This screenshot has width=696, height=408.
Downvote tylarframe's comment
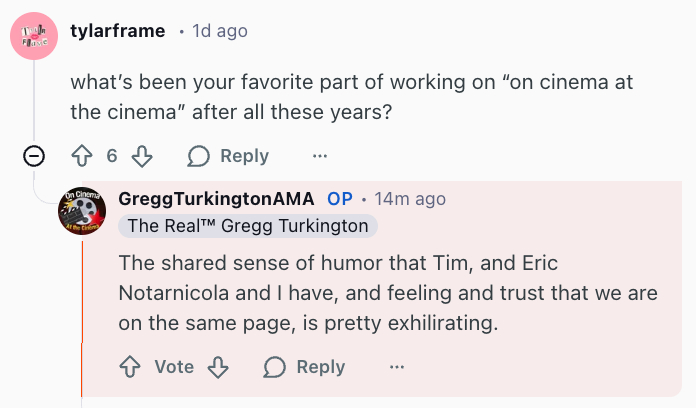(x=142, y=156)
